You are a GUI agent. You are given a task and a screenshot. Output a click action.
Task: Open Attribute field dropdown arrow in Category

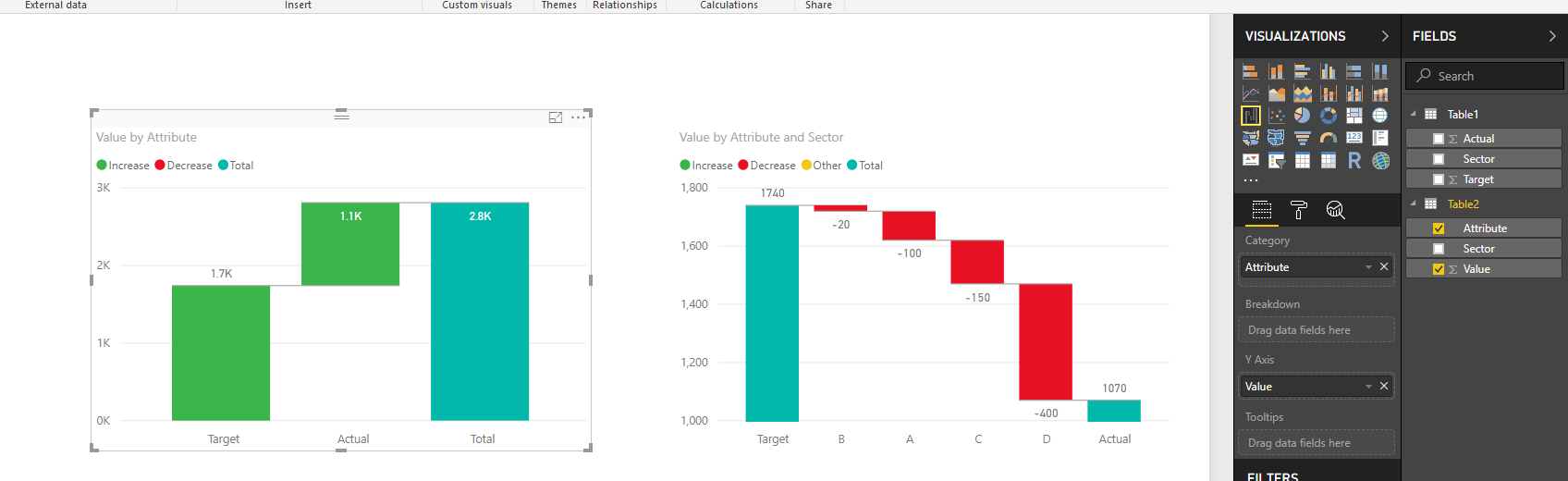(1368, 267)
